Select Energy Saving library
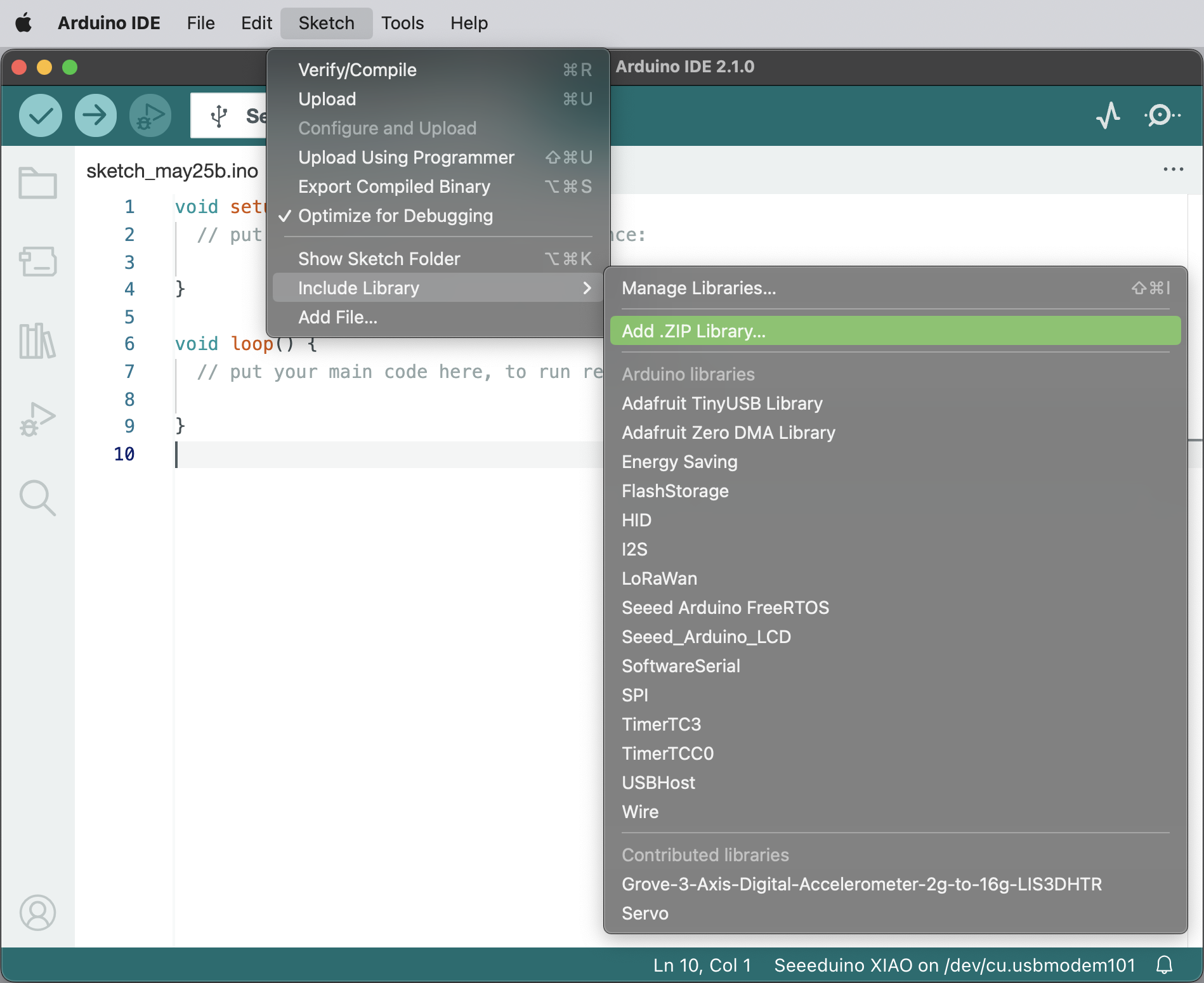 tap(896, 462)
